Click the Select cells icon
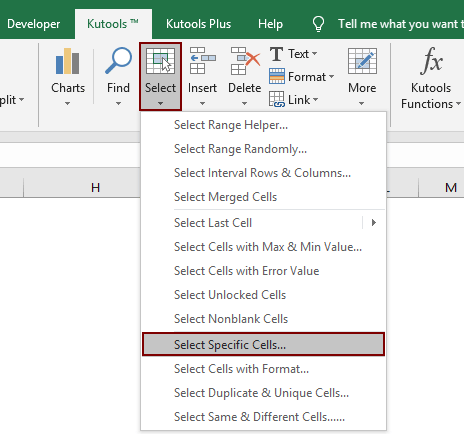 click(x=160, y=61)
